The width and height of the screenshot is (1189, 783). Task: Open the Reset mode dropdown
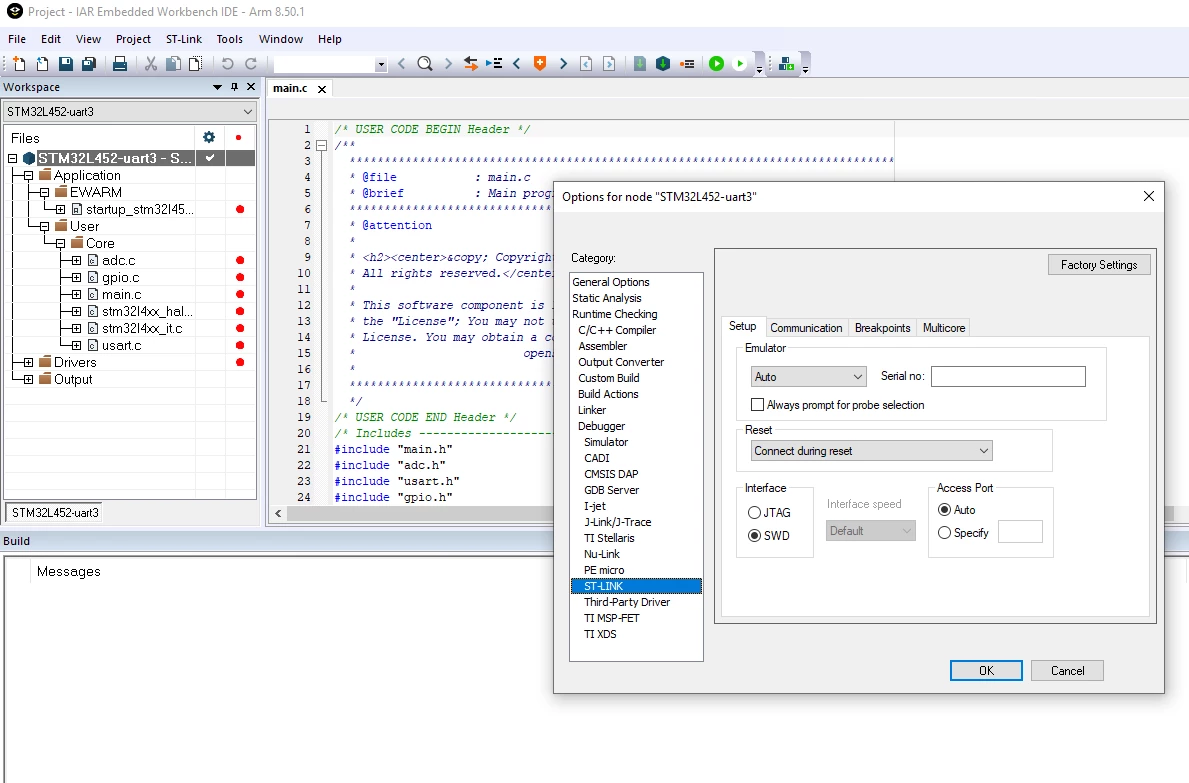871,451
